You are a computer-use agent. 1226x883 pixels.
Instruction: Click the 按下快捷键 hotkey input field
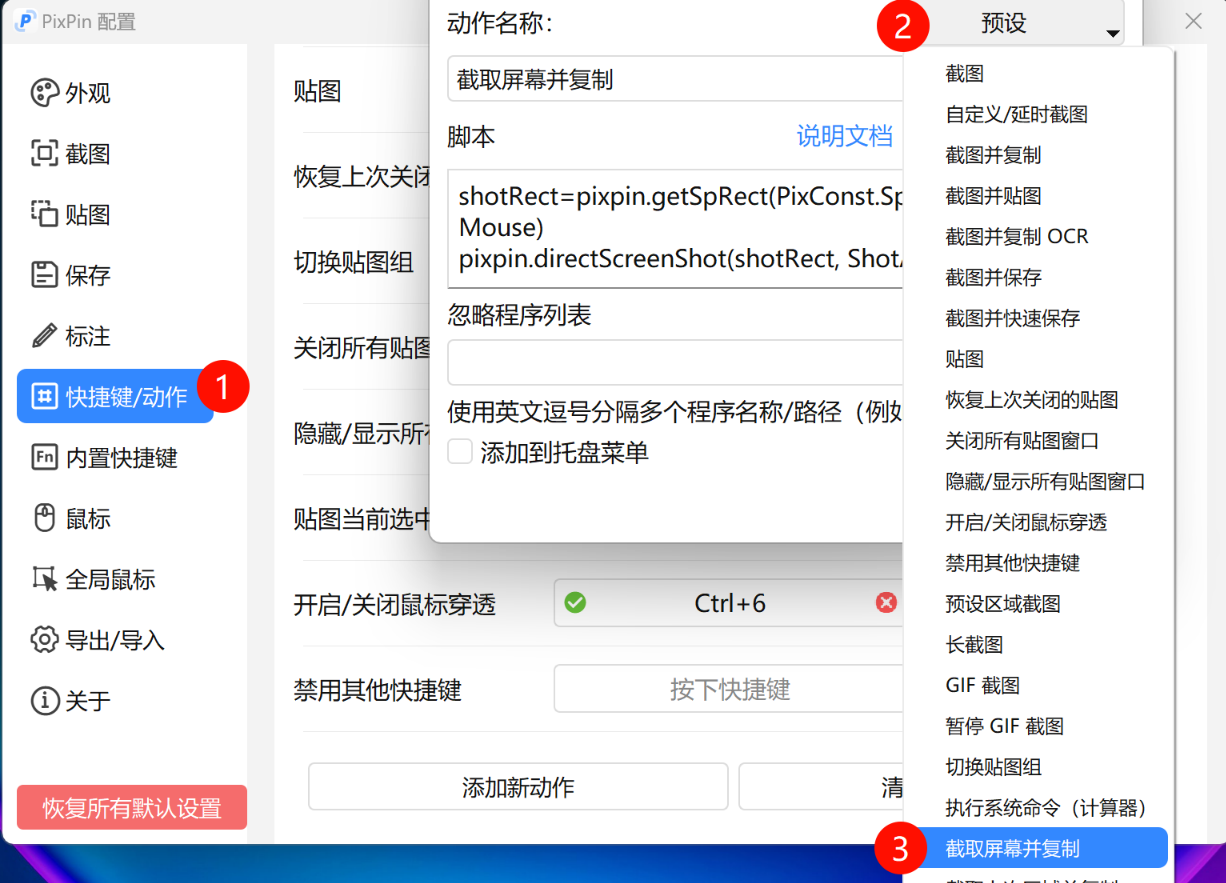point(728,688)
